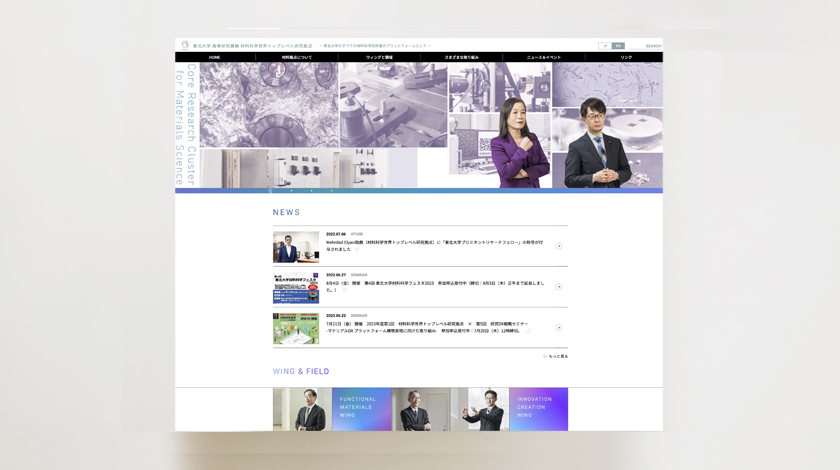This screenshot has height=470, width=840.
Task: Click the NEWS section heading
Action: click(286, 212)
